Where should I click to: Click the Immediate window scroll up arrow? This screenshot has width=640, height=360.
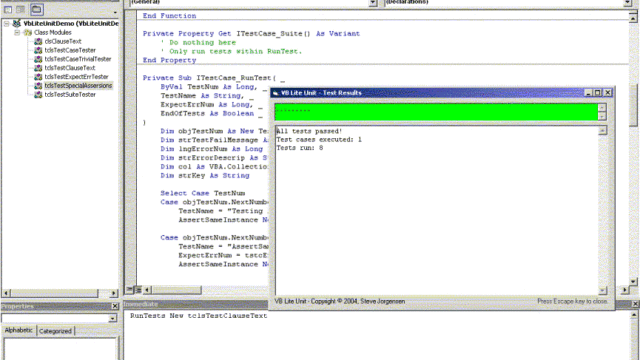click(634, 315)
